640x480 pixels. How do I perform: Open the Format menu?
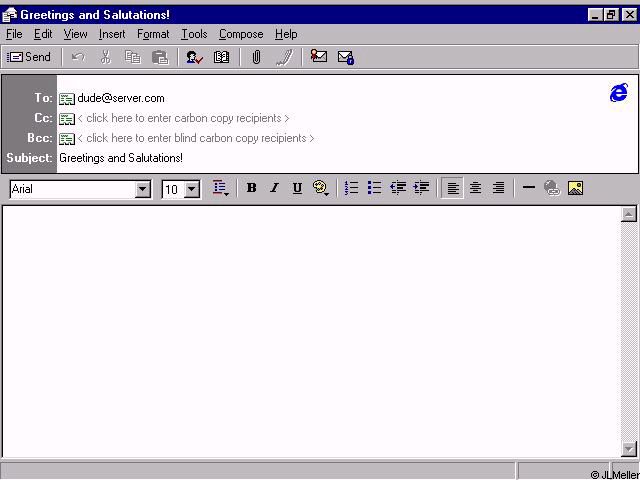[x=153, y=34]
